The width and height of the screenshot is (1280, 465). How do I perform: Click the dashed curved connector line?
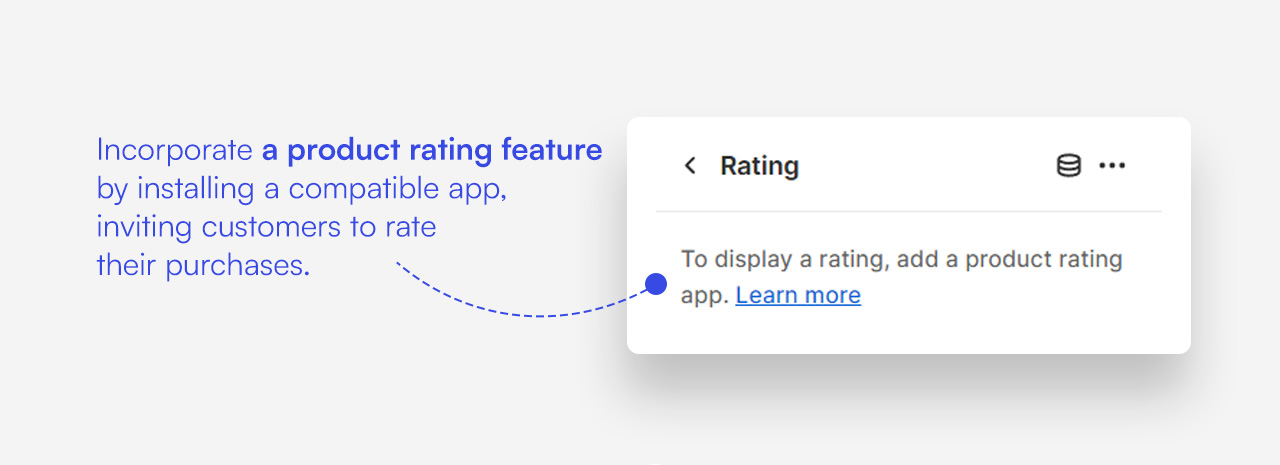coord(520,314)
